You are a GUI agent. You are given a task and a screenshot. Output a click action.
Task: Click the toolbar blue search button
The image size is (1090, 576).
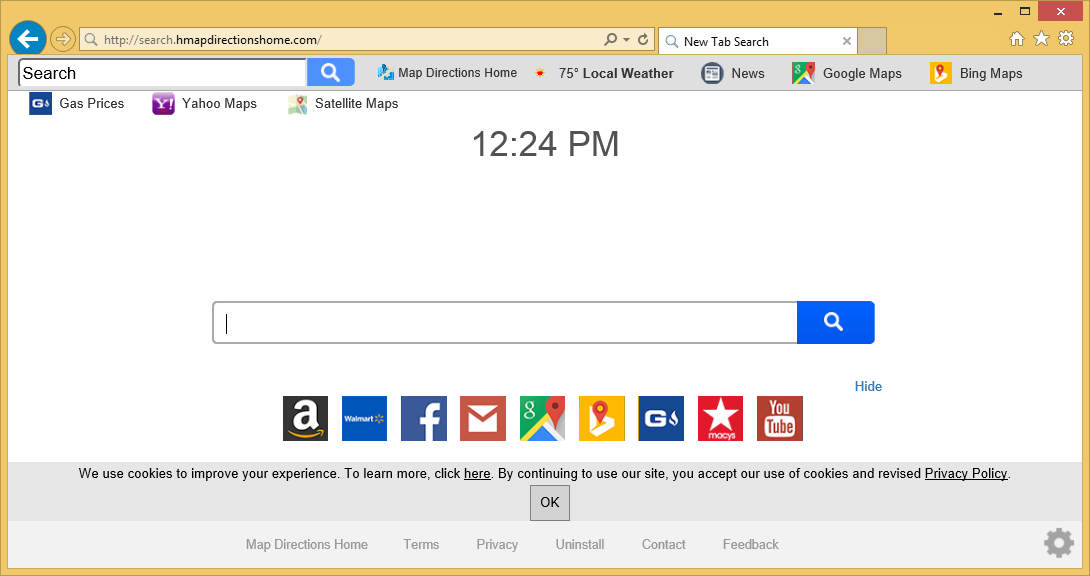(x=331, y=73)
